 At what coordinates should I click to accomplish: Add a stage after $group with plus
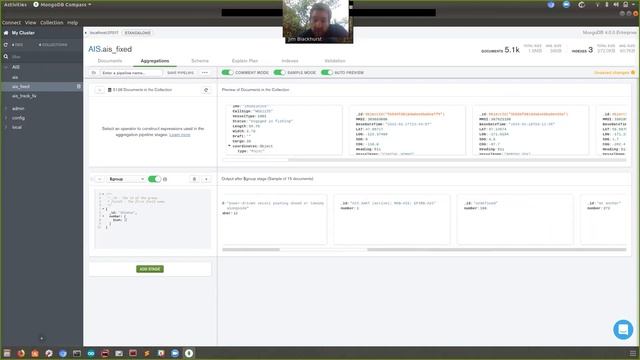click(206, 179)
